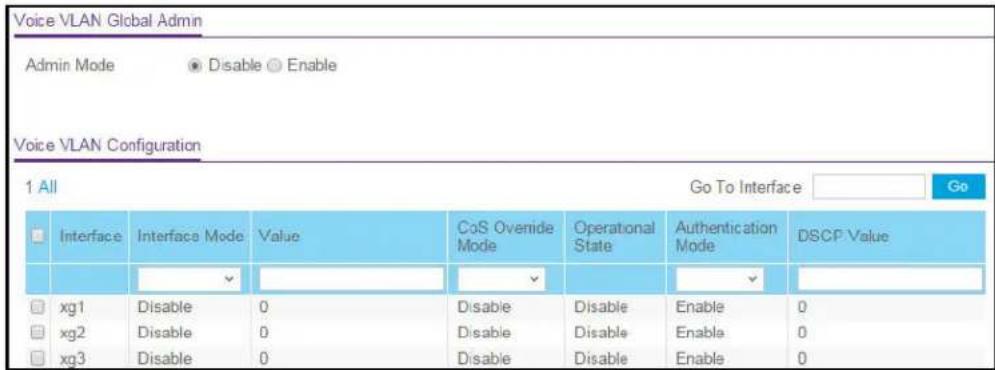Screen dimensions: 995x370
Task: Open the CoS Override Mode dropdown
Action: (x=501, y=279)
